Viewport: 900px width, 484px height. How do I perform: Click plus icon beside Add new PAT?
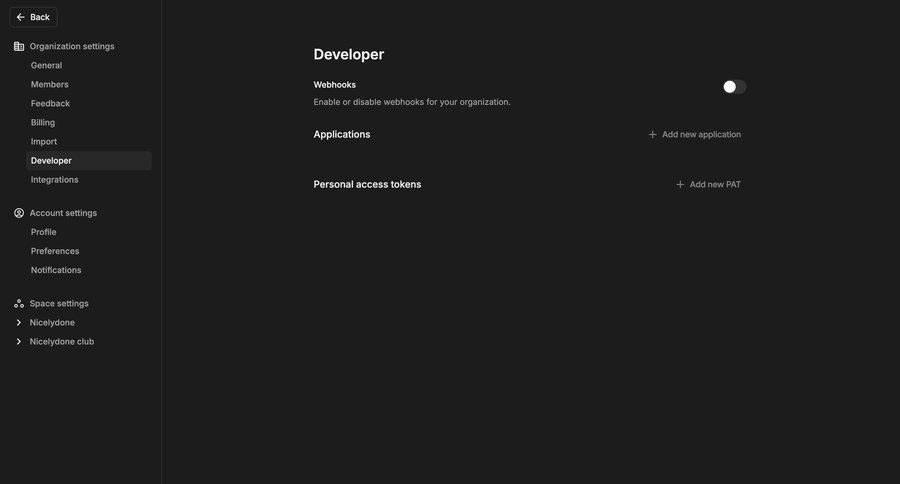[680, 184]
